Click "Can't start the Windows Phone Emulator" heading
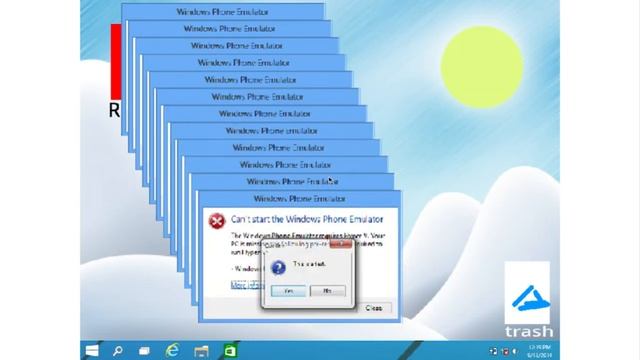640x360 pixels. coord(307,219)
